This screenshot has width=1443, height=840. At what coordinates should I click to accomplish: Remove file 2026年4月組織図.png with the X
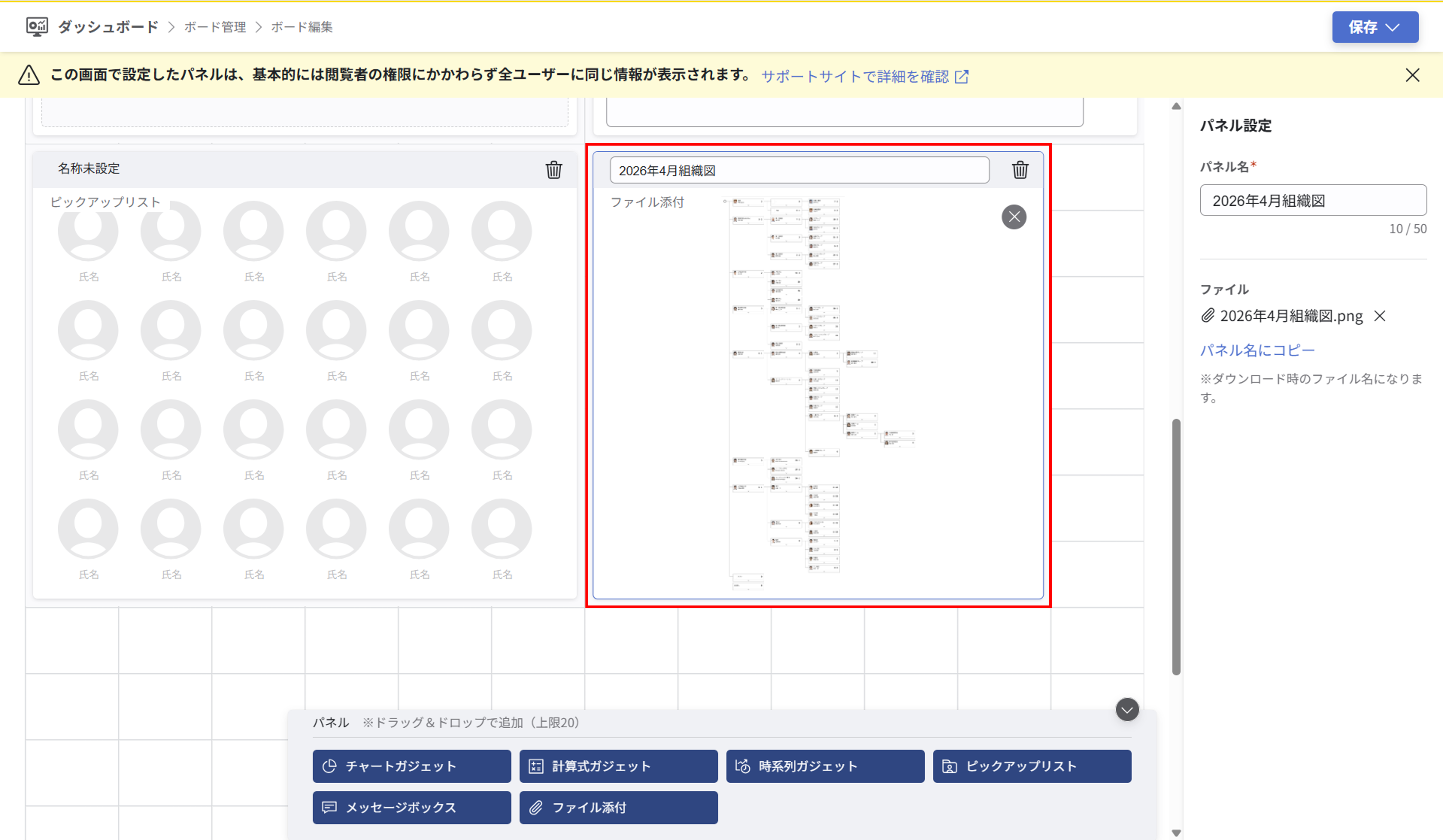pyautogui.click(x=1380, y=316)
